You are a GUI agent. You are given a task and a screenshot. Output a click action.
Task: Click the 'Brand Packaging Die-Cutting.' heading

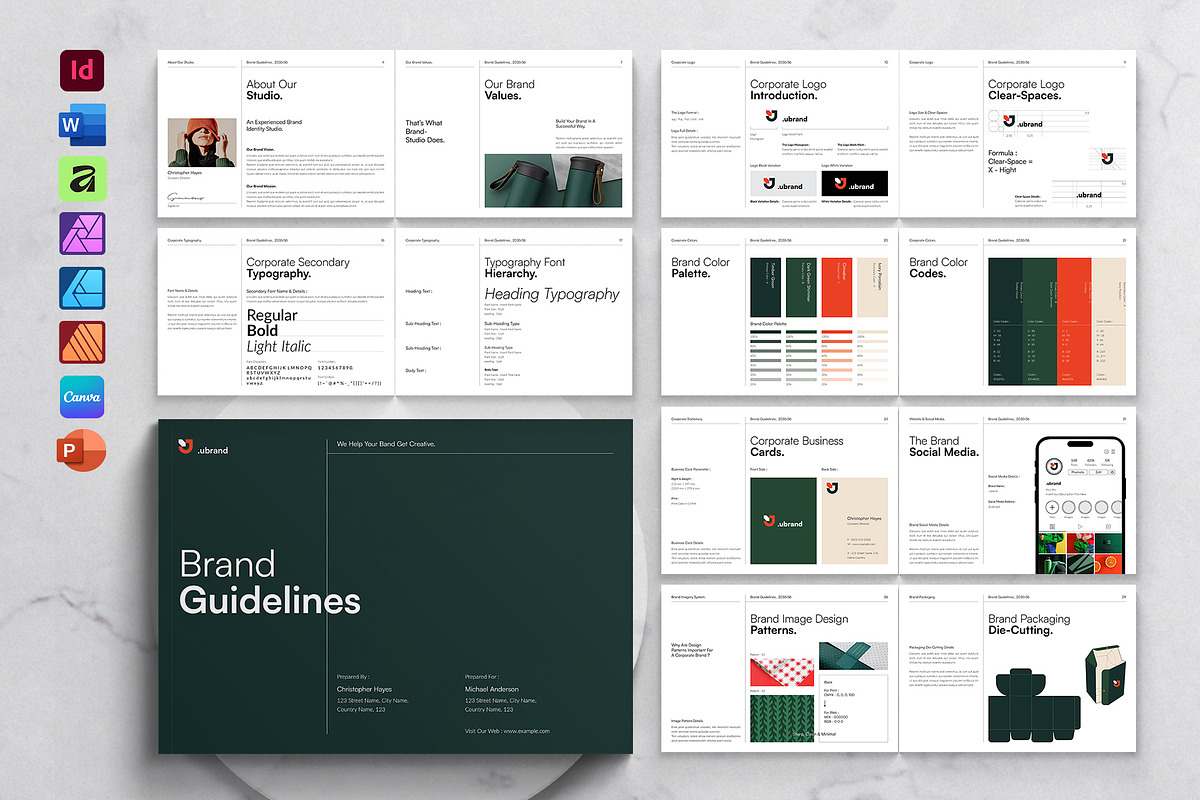click(1029, 624)
